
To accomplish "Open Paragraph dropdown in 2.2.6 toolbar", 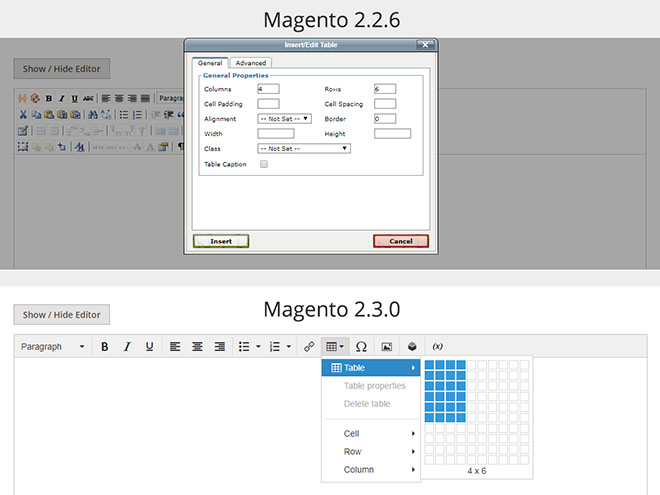I will pyautogui.click(x=170, y=98).
